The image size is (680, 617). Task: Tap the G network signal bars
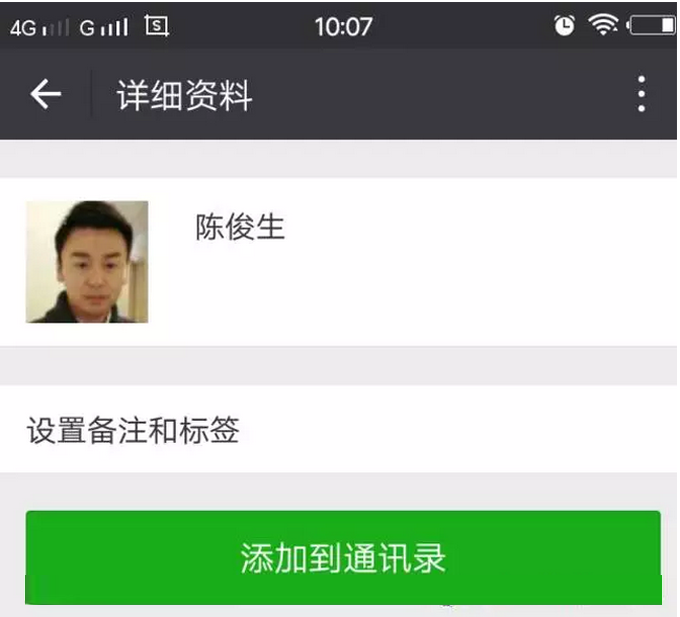click(x=104, y=28)
